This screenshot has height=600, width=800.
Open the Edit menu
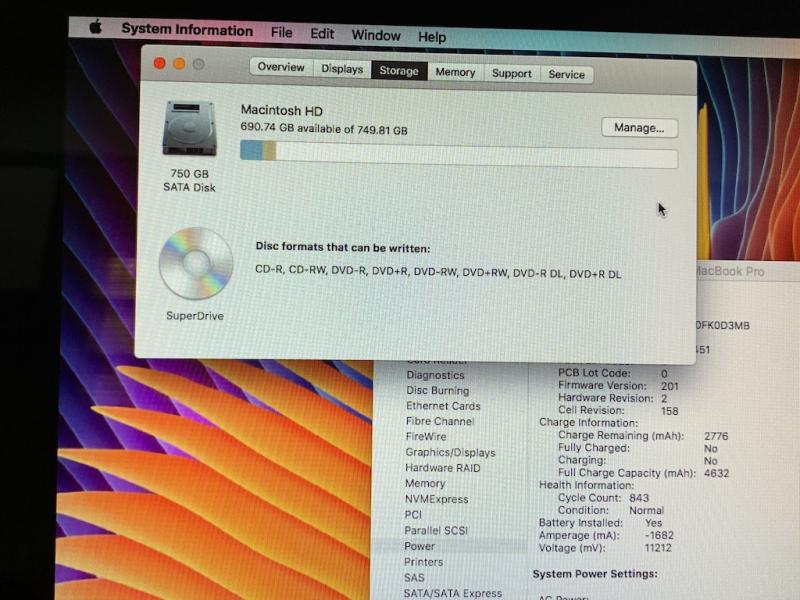coord(322,34)
